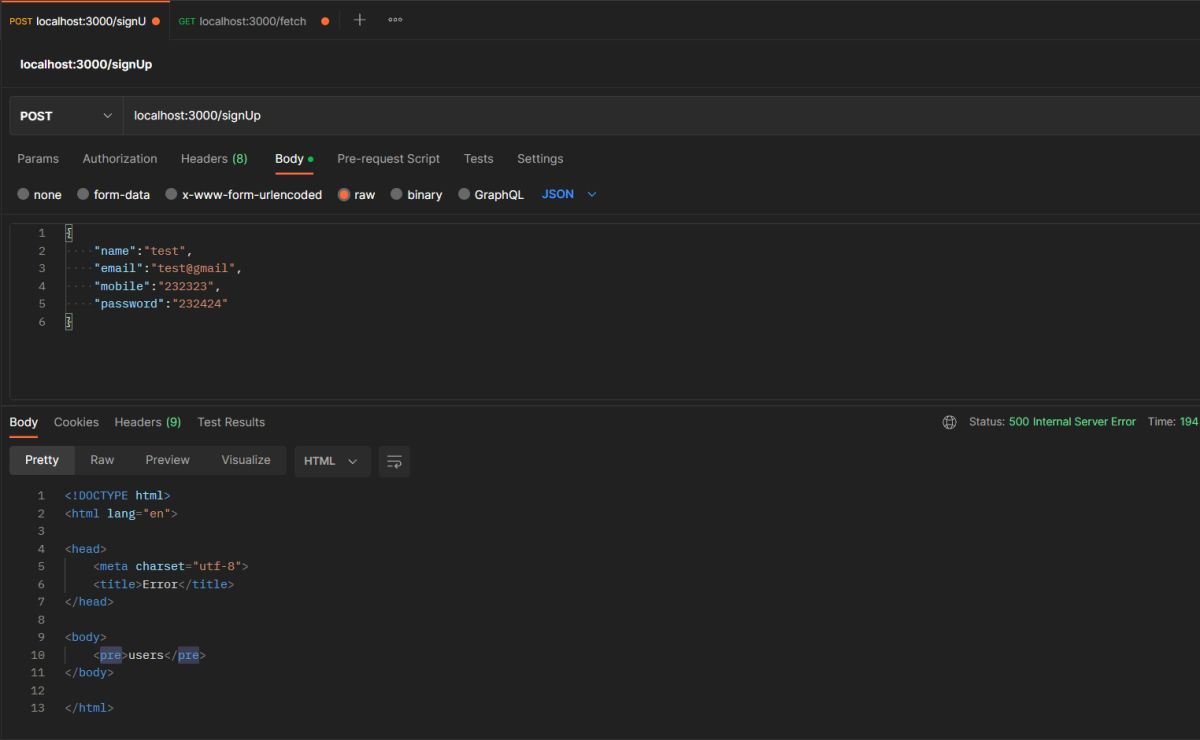Open the response Body tab
This screenshot has width=1200, height=740.
(24, 422)
